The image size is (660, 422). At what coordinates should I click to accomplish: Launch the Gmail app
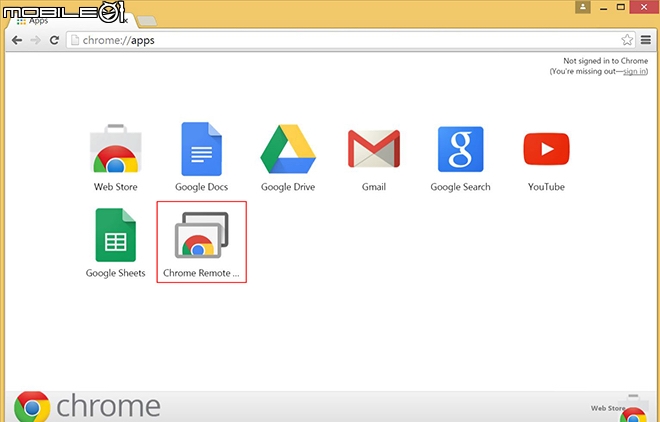[x=374, y=149]
